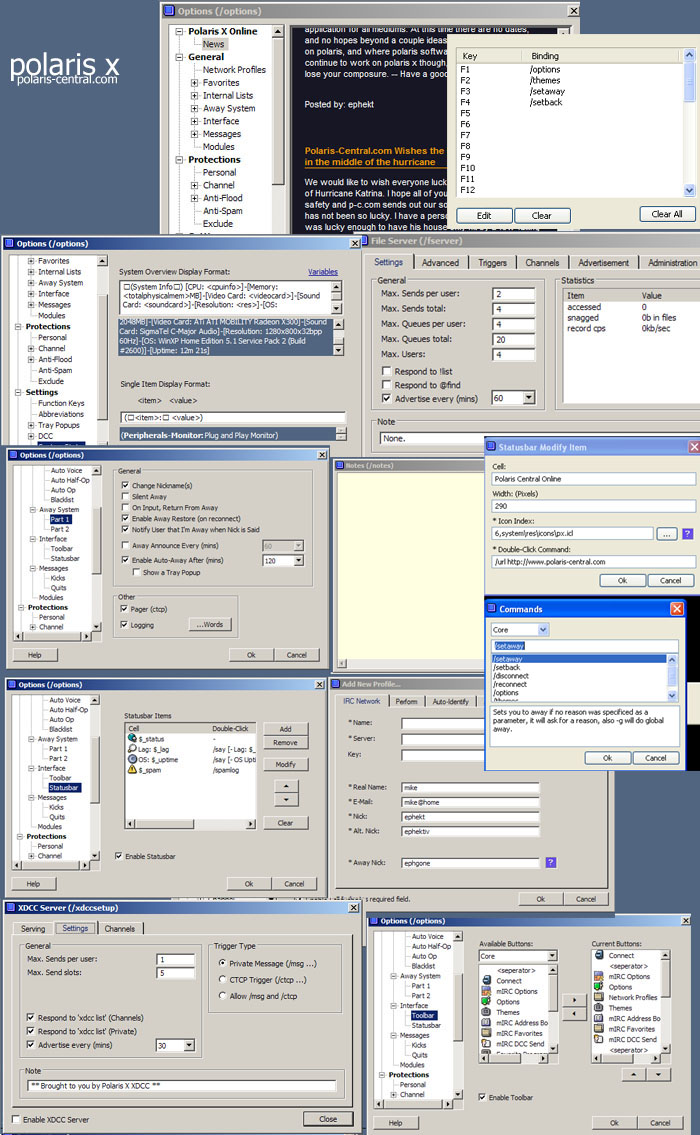Select the mIRC Favorites icon in Current Buttons
Screen dimensions: 700x1135
pos(599,1029)
